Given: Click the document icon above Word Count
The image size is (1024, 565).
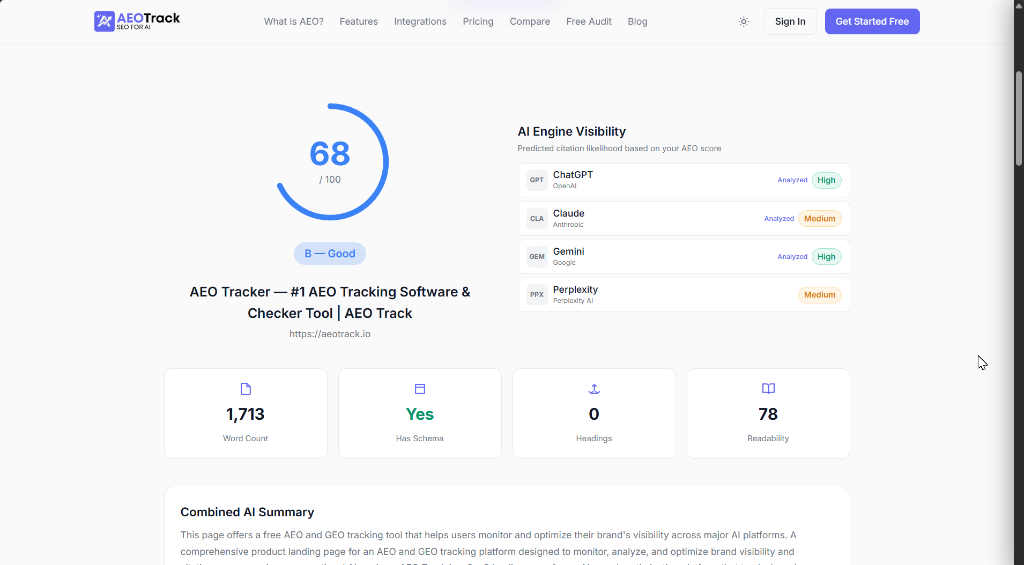Looking at the screenshot, I should pyautogui.click(x=246, y=389).
